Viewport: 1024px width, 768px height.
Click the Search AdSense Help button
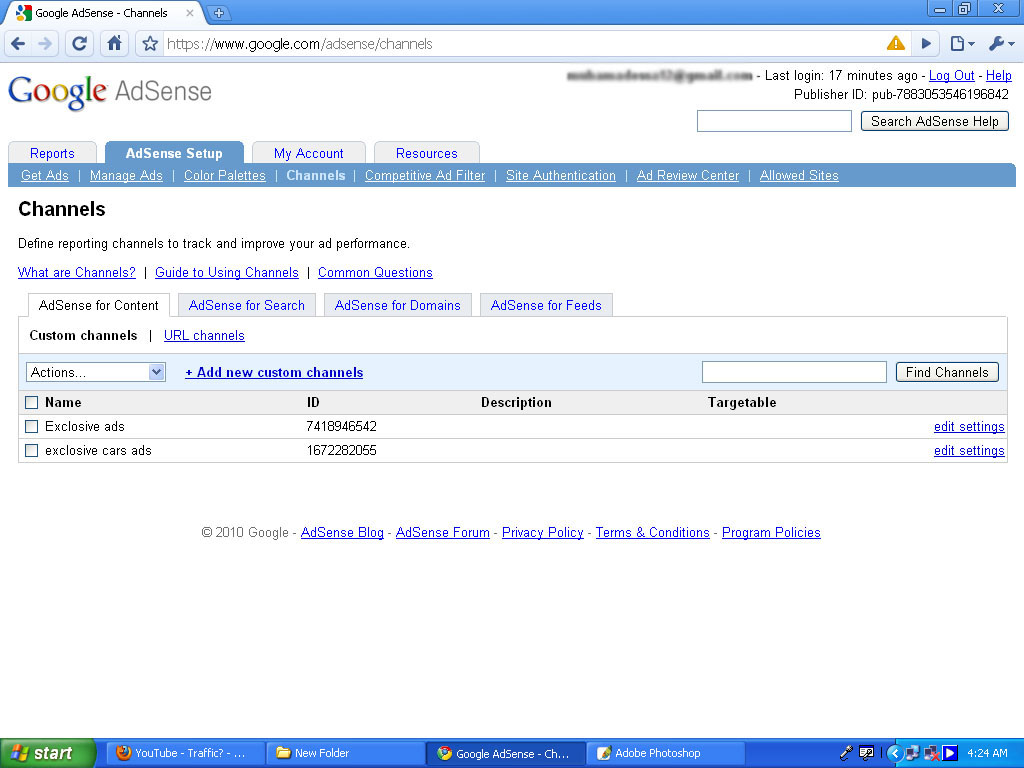point(935,121)
